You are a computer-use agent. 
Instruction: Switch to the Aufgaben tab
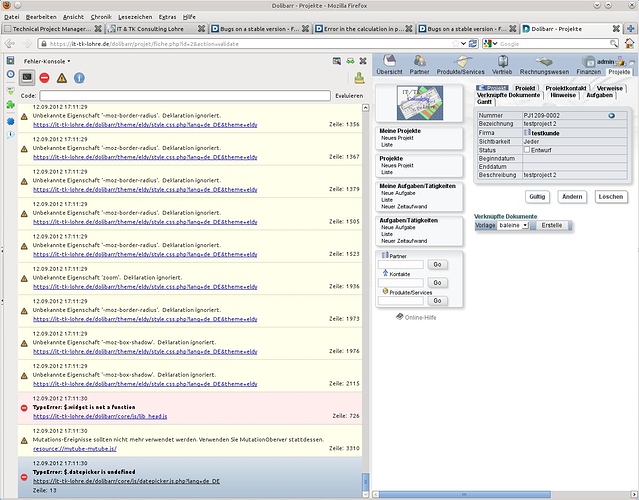pos(599,95)
